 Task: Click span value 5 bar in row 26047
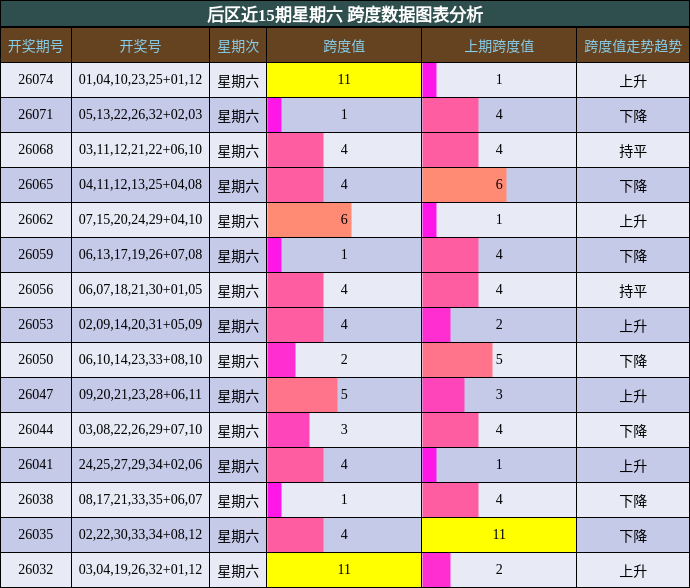pyautogui.click(x=302, y=394)
